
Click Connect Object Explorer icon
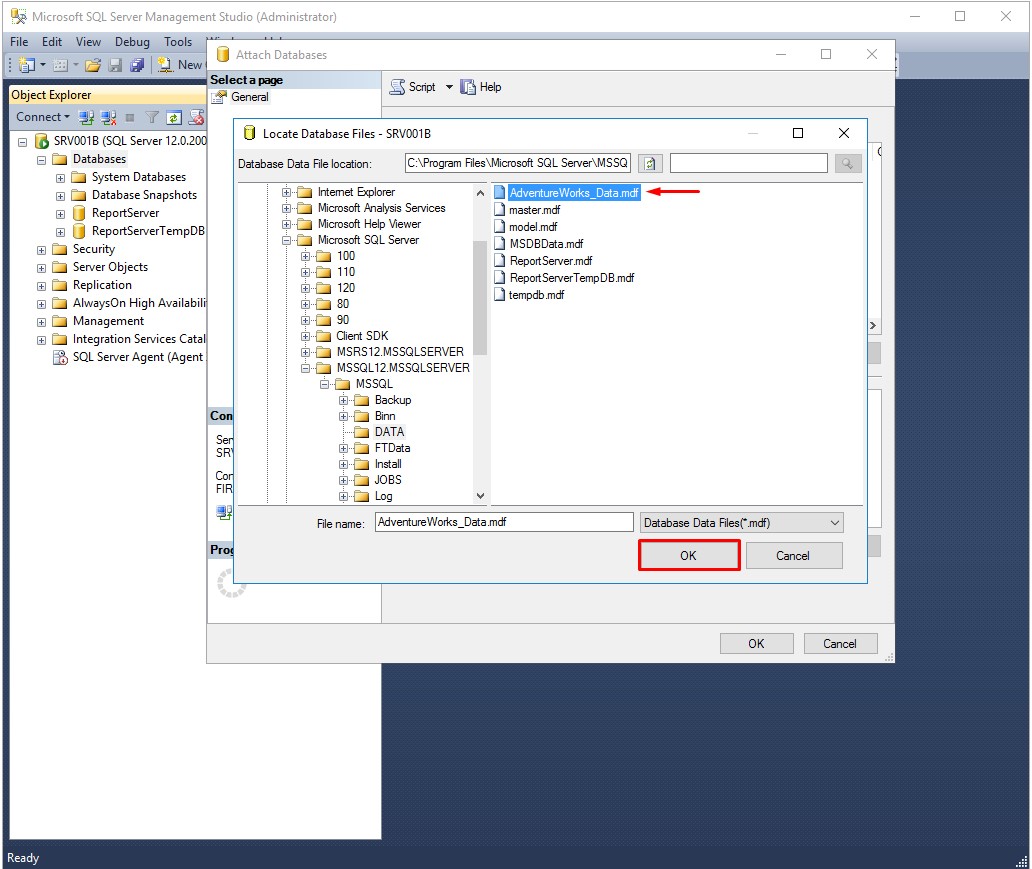click(86, 117)
